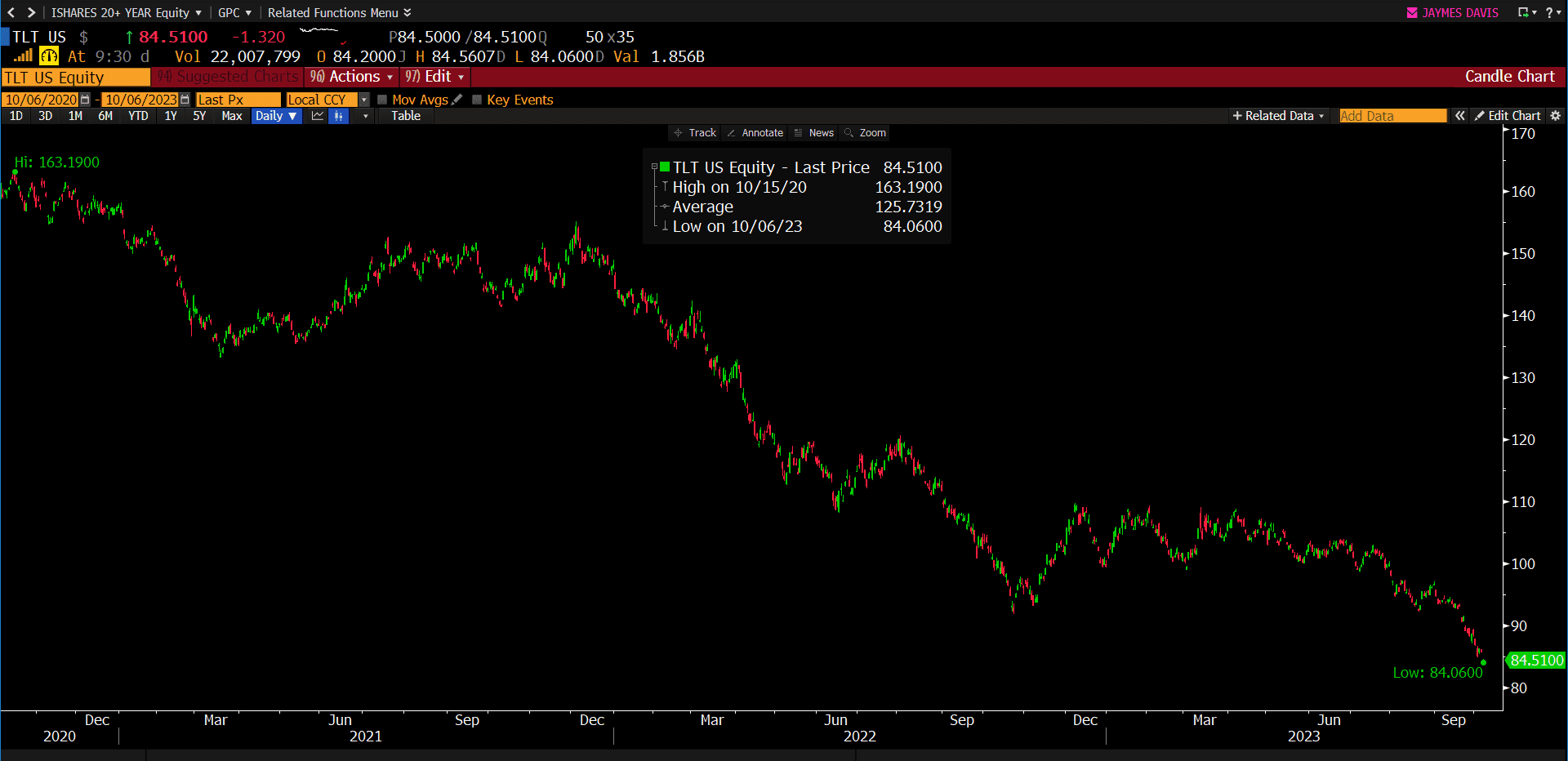Image resolution: width=1568 pixels, height=761 pixels.
Task: Open chart settings gear
Action: click(x=1556, y=116)
